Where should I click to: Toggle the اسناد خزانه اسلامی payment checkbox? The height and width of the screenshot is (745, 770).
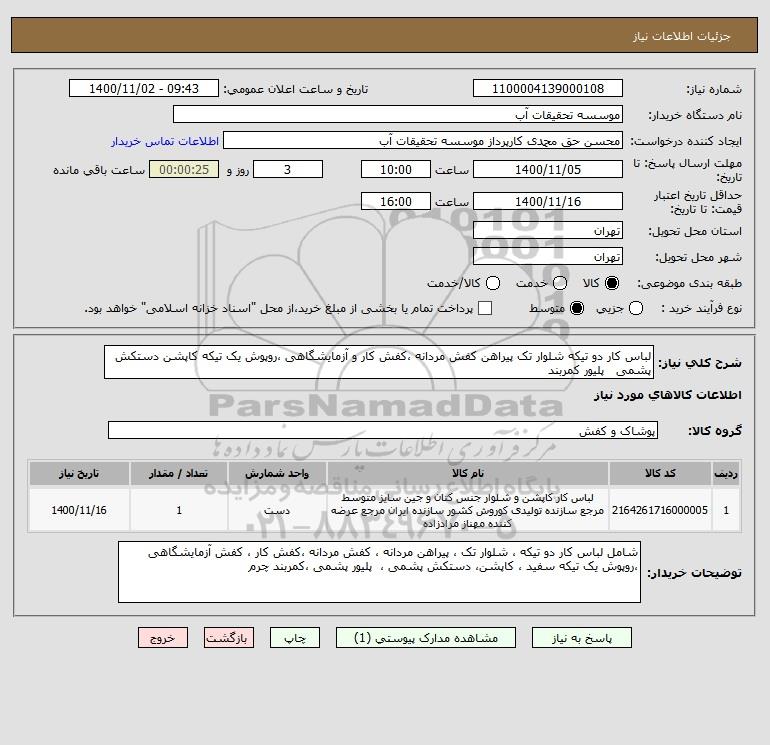[x=485, y=308]
